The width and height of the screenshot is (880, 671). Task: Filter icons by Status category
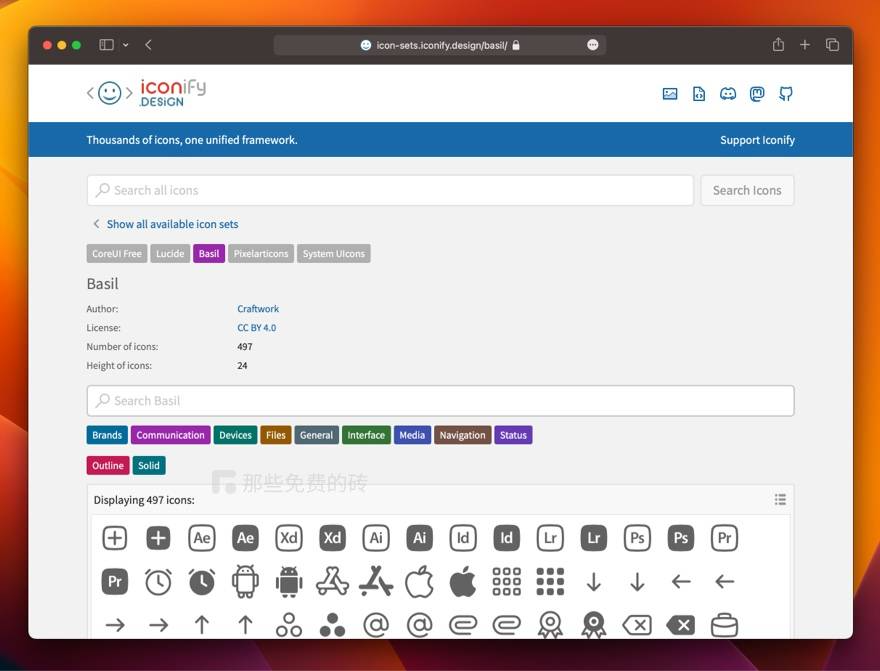513,435
